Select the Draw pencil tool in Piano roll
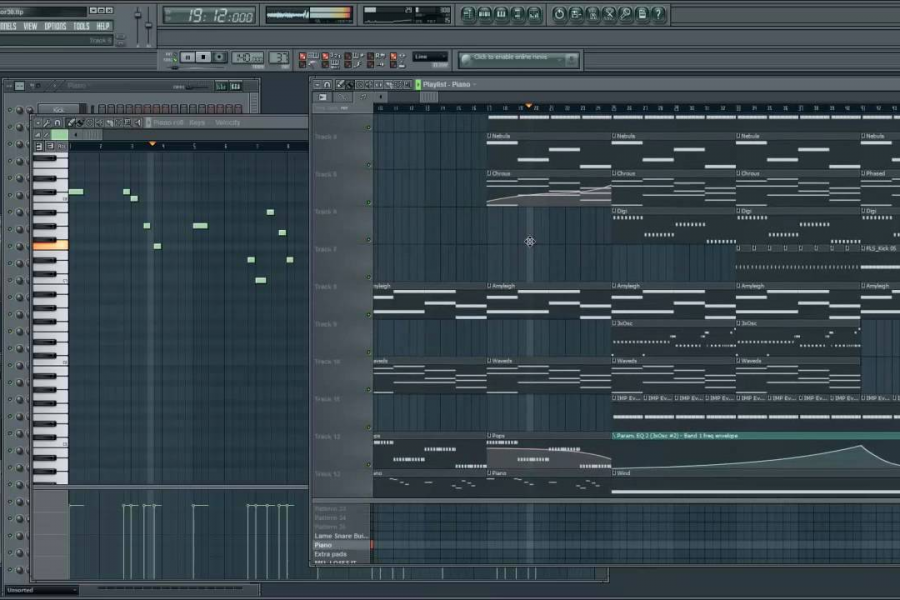 tap(71, 122)
